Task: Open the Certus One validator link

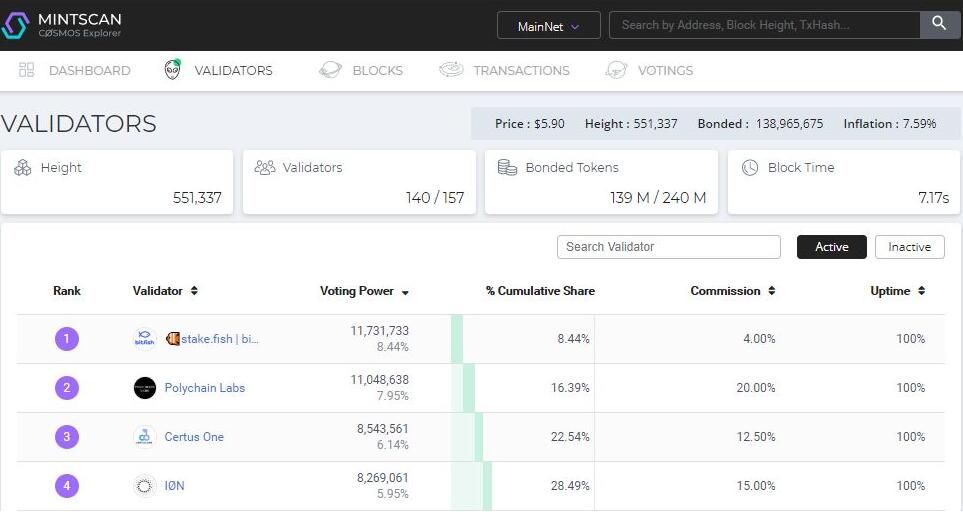Action: [x=194, y=437]
